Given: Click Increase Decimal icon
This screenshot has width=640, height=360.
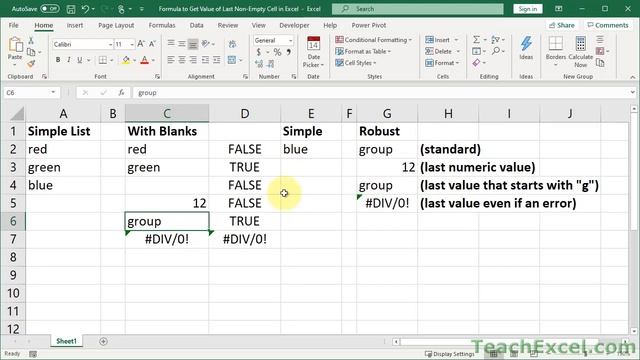Looking at the screenshot, I should pyautogui.click(x=259, y=64).
